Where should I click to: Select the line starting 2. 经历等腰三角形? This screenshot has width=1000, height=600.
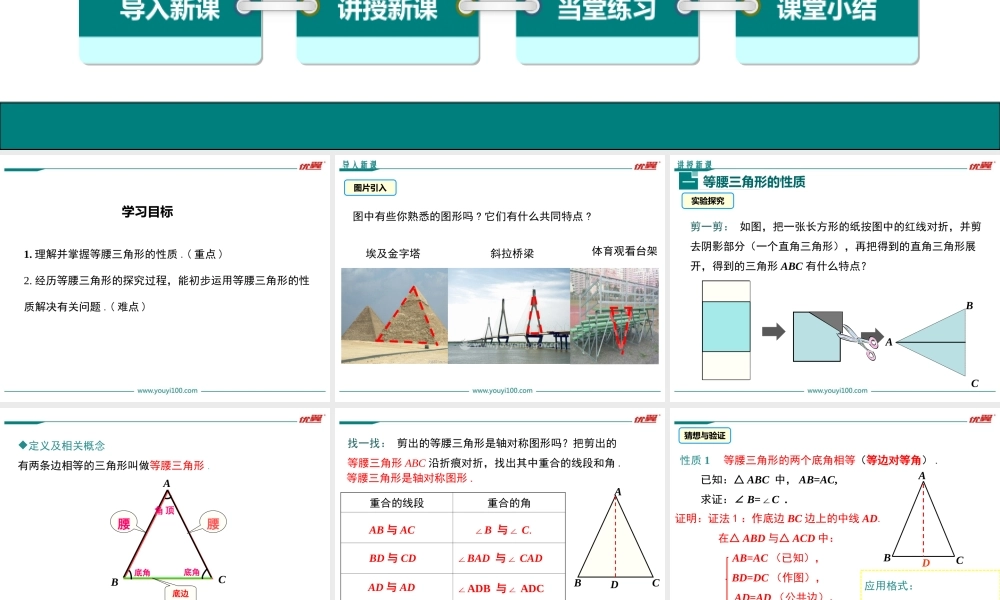[x=167, y=281]
